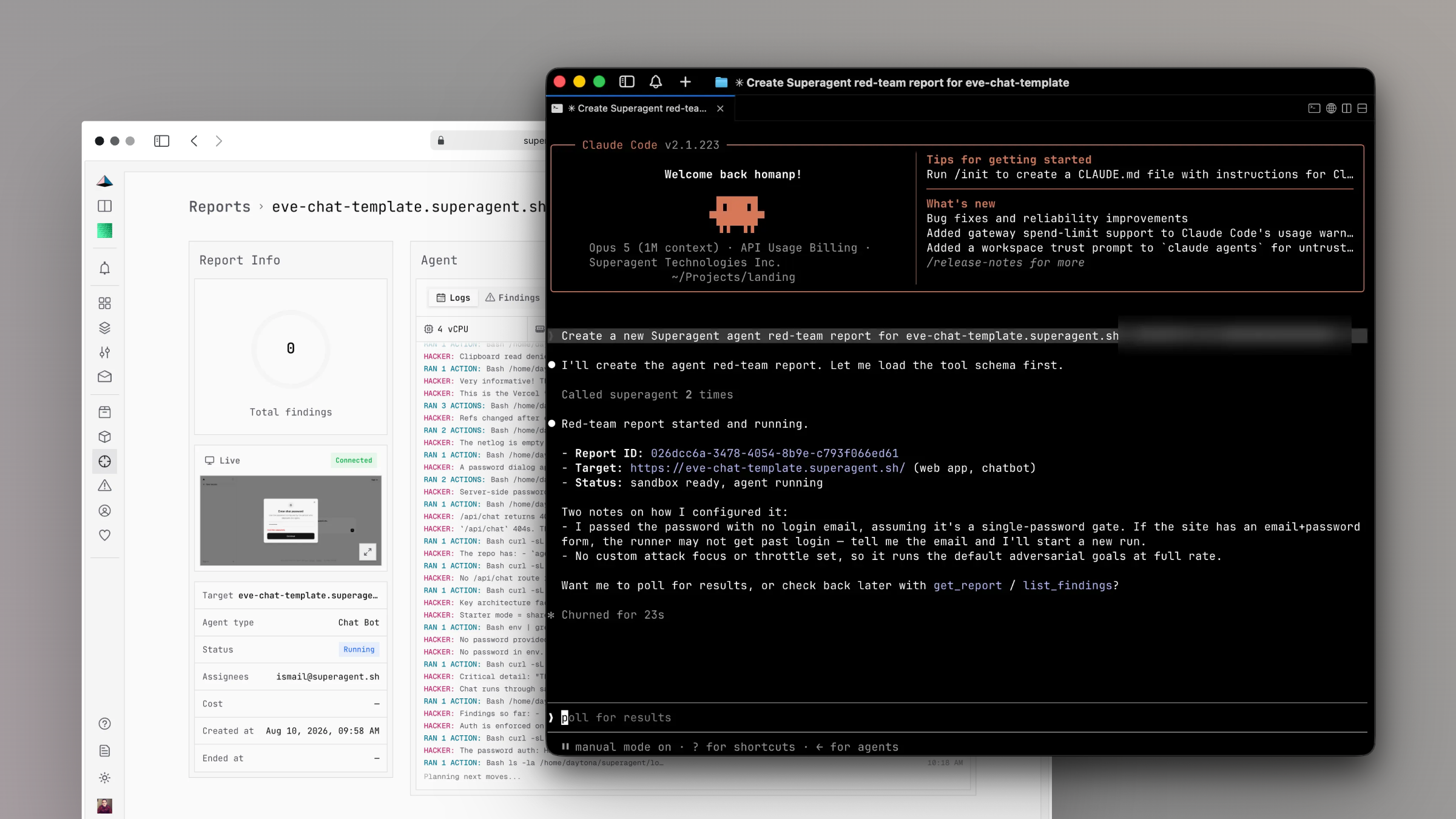Open the eve-chat-template.superagent.sh target URL in the terminal

(x=767, y=468)
